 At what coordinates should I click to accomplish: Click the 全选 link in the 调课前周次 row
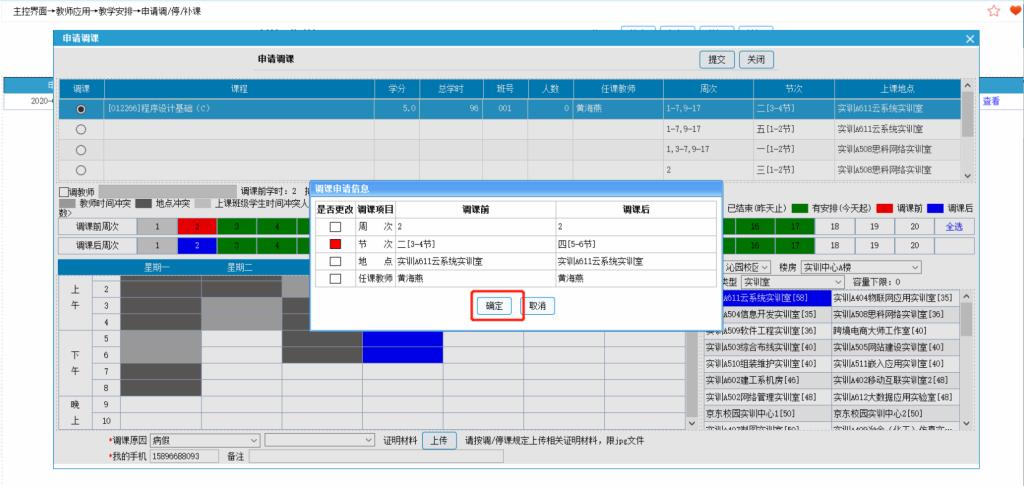(953, 227)
